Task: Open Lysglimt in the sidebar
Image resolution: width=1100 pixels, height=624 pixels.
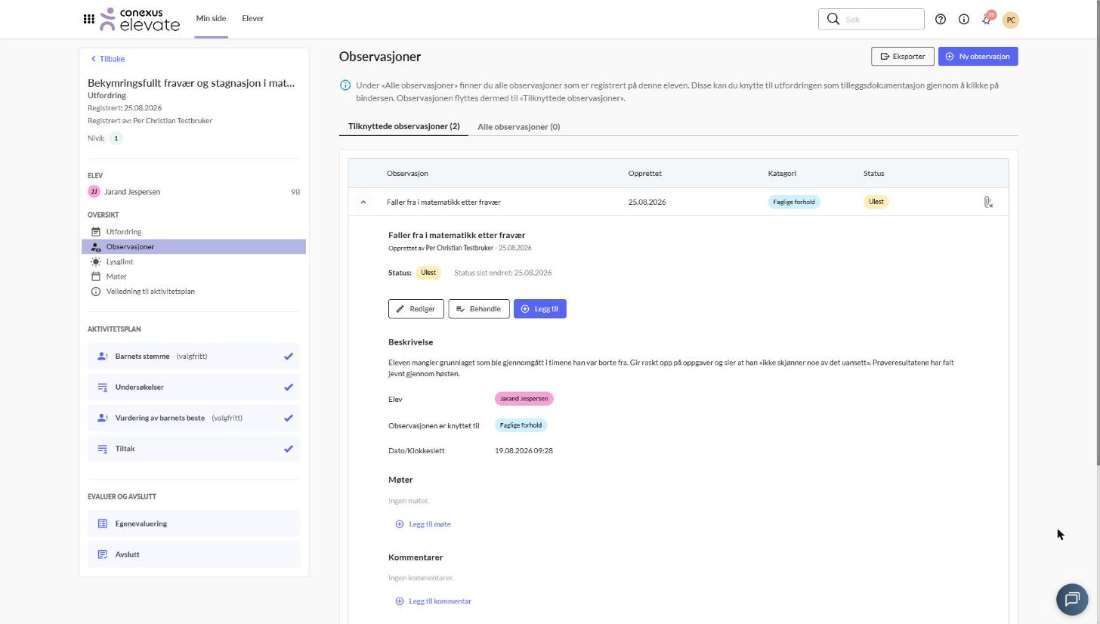Action: pyautogui.click(x=194, y=262)
